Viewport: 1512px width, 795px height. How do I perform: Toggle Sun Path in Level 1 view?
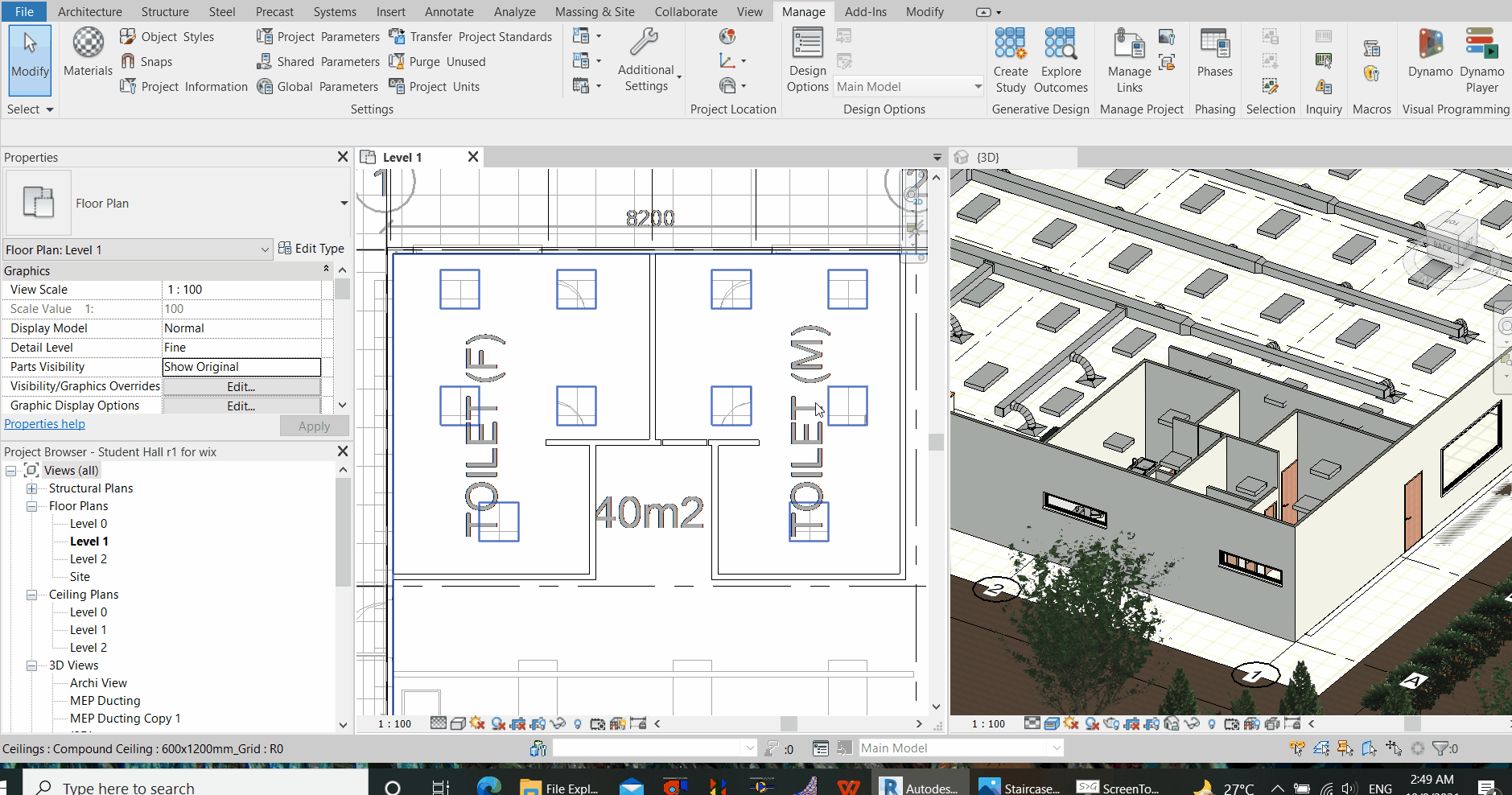pyautogui.click(x=478, y=723)
